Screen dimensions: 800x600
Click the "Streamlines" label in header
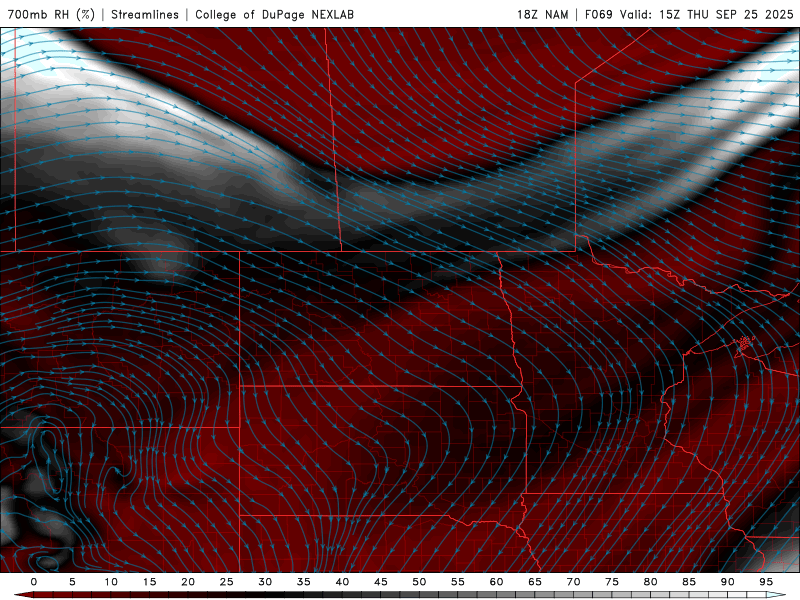pos(145,14)
